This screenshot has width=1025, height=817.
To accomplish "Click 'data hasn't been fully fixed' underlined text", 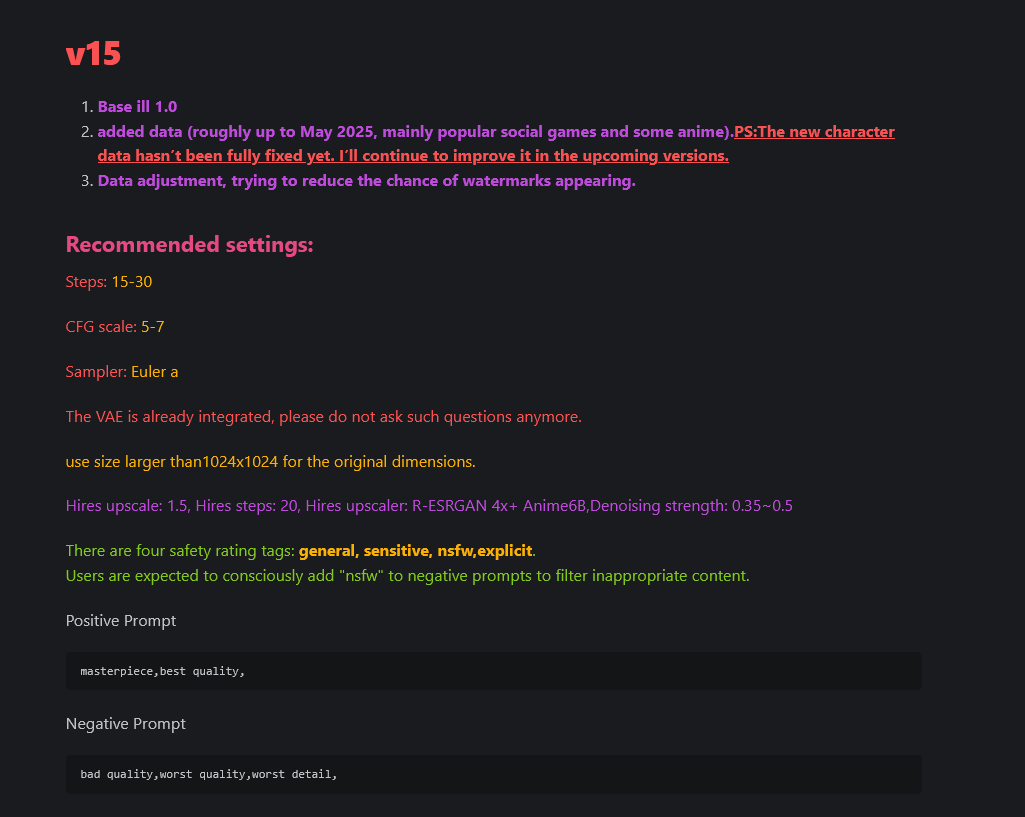I will coord(209,156).
